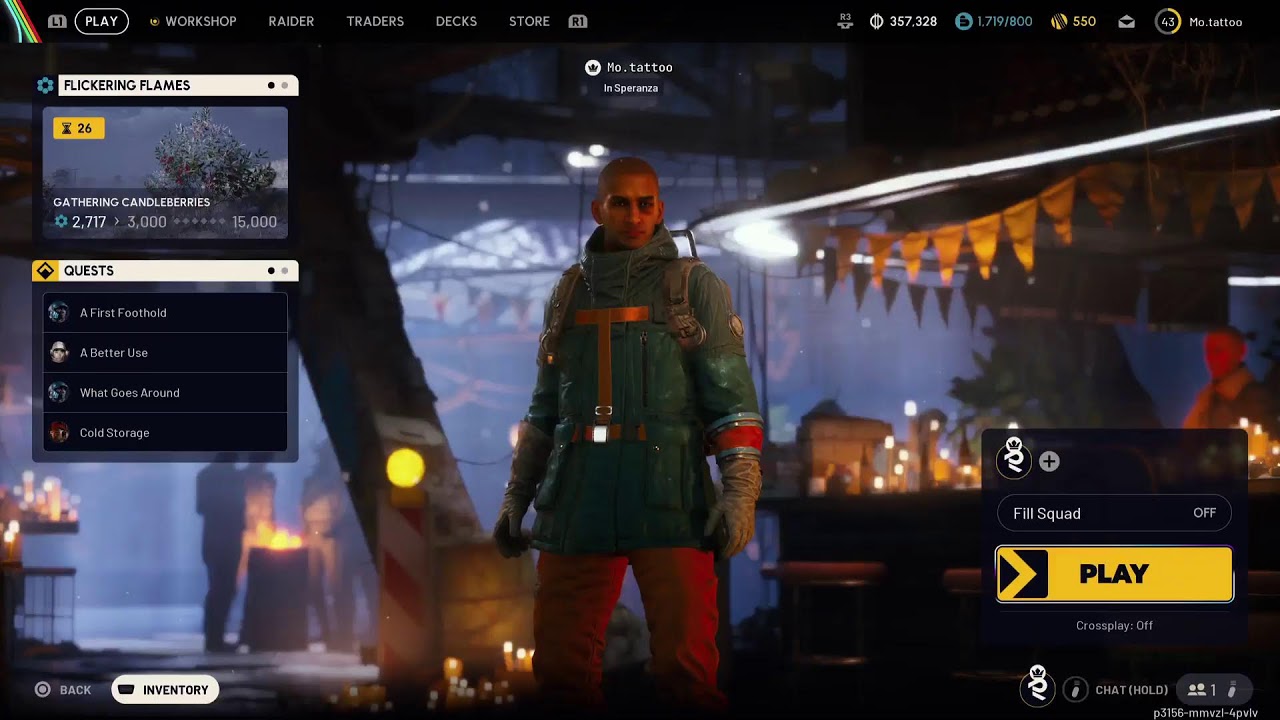Click the CHAT (HOLD) label
The height and width of the screenshot is (720, 1280).
tap(1132, 690)
